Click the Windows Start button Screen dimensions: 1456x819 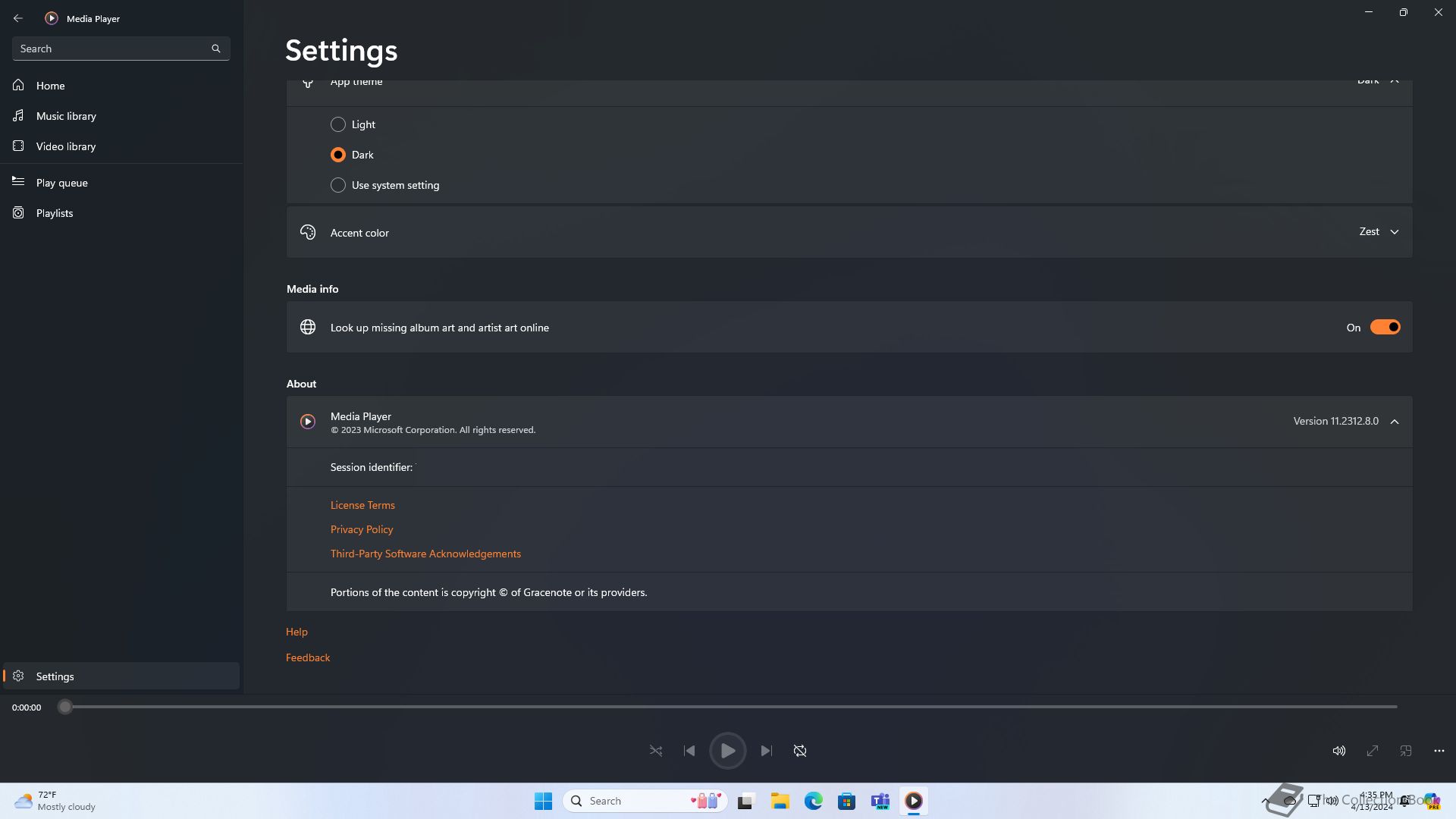(x=543, y=801)
